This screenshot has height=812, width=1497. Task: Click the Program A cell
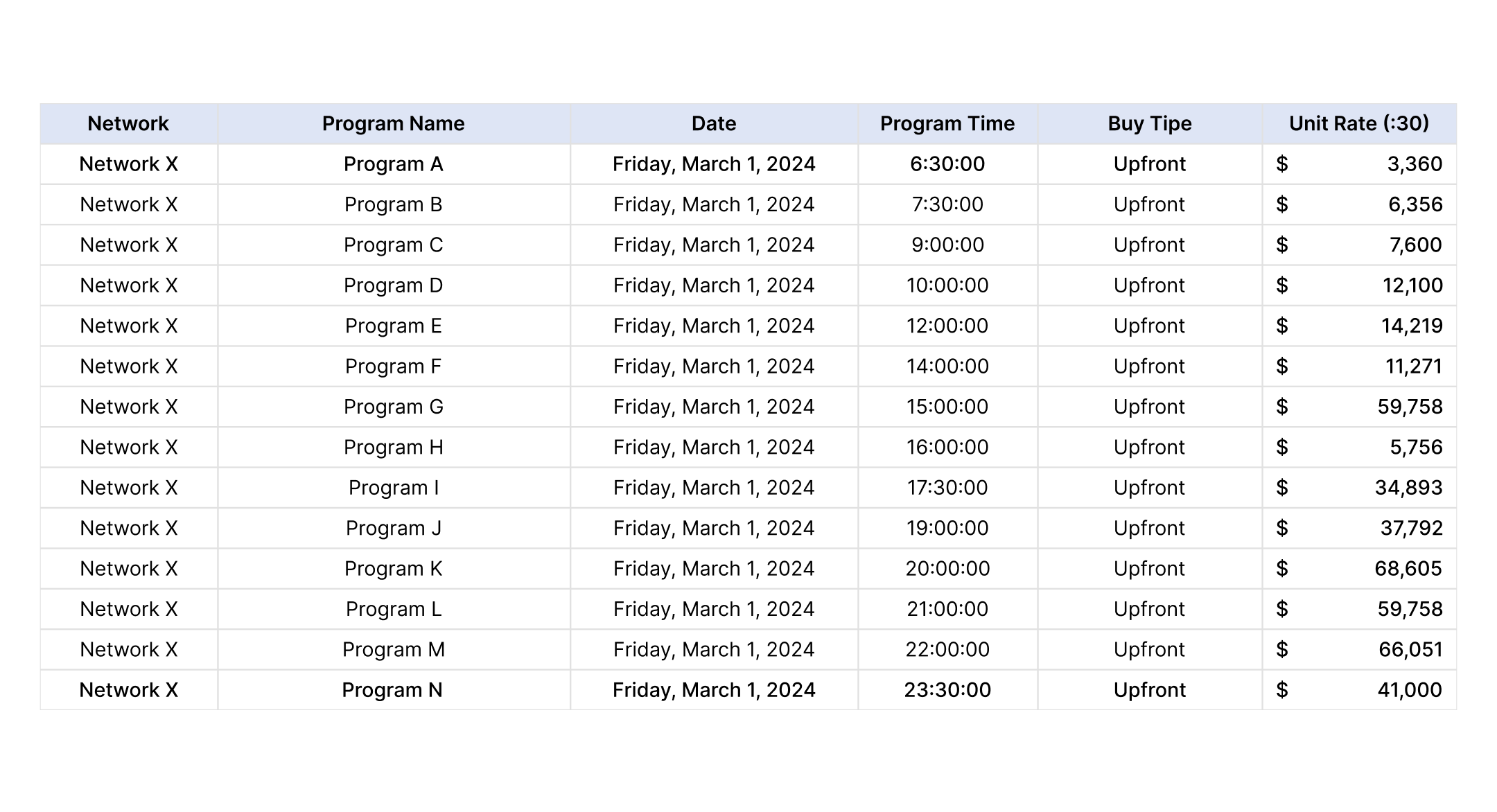click(x=394, y=164)
